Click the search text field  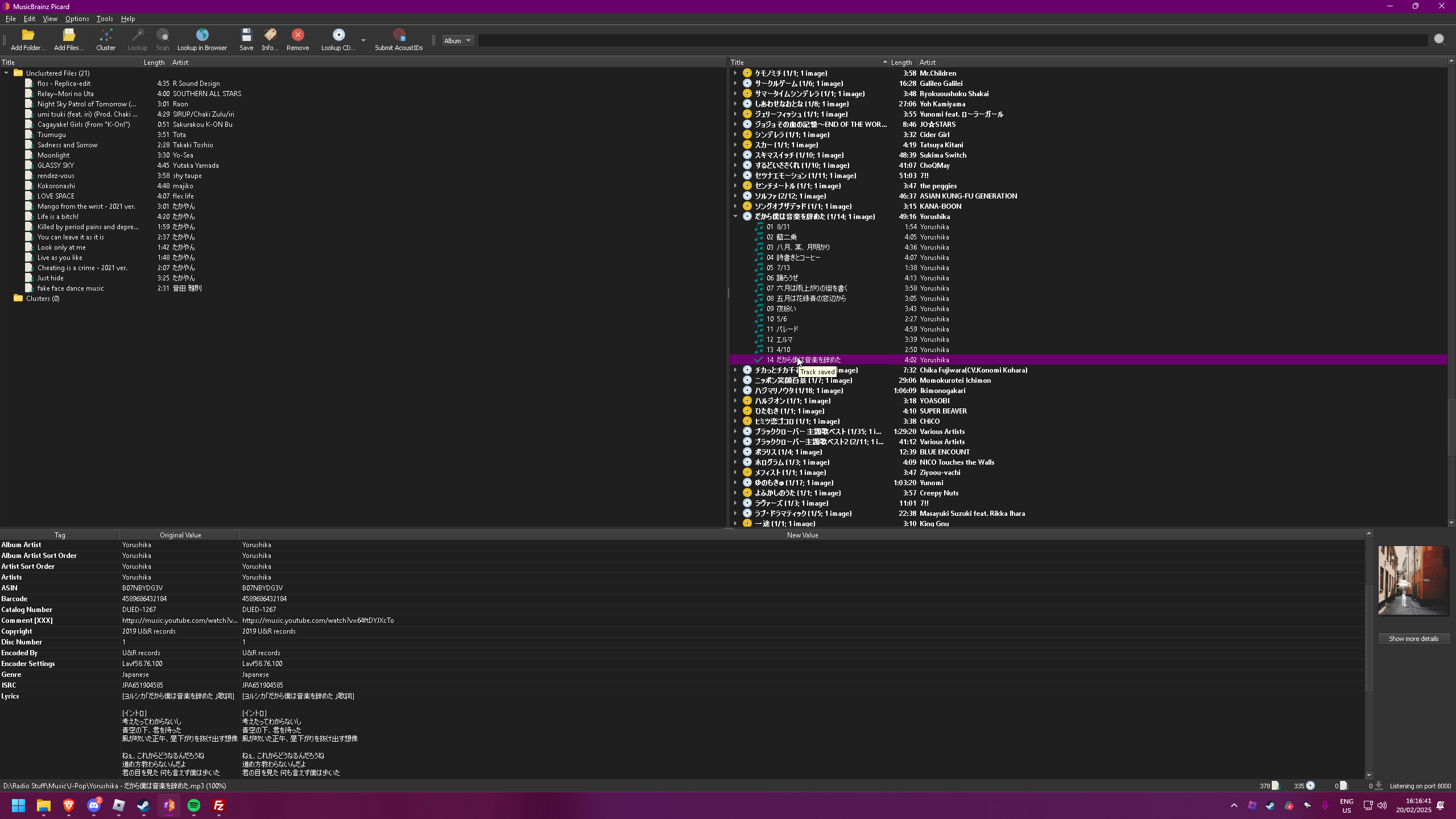point(953,40)
